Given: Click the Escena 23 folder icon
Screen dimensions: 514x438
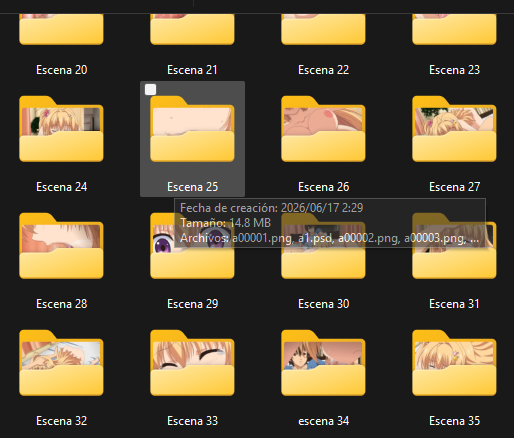Looking at the screenshot, I should (454, 29).
